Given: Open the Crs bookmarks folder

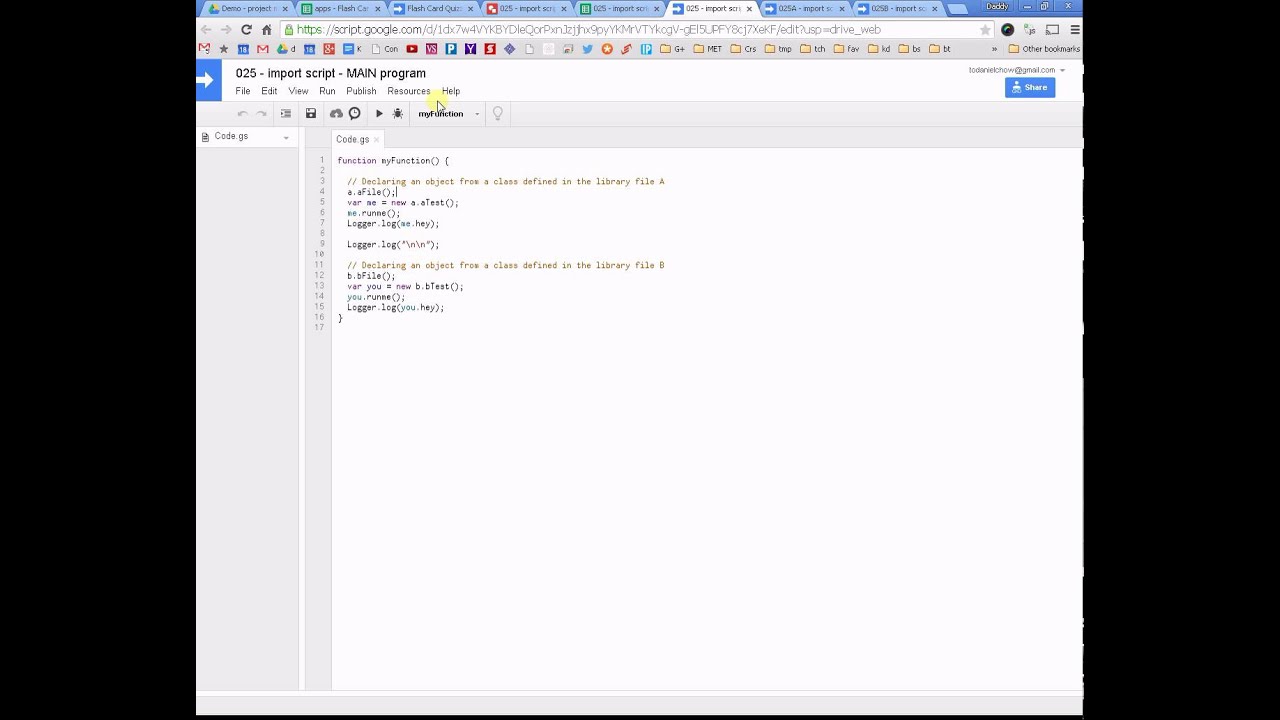Looking at the screenshot, I should pyautogui.click(x=744, y=49).
